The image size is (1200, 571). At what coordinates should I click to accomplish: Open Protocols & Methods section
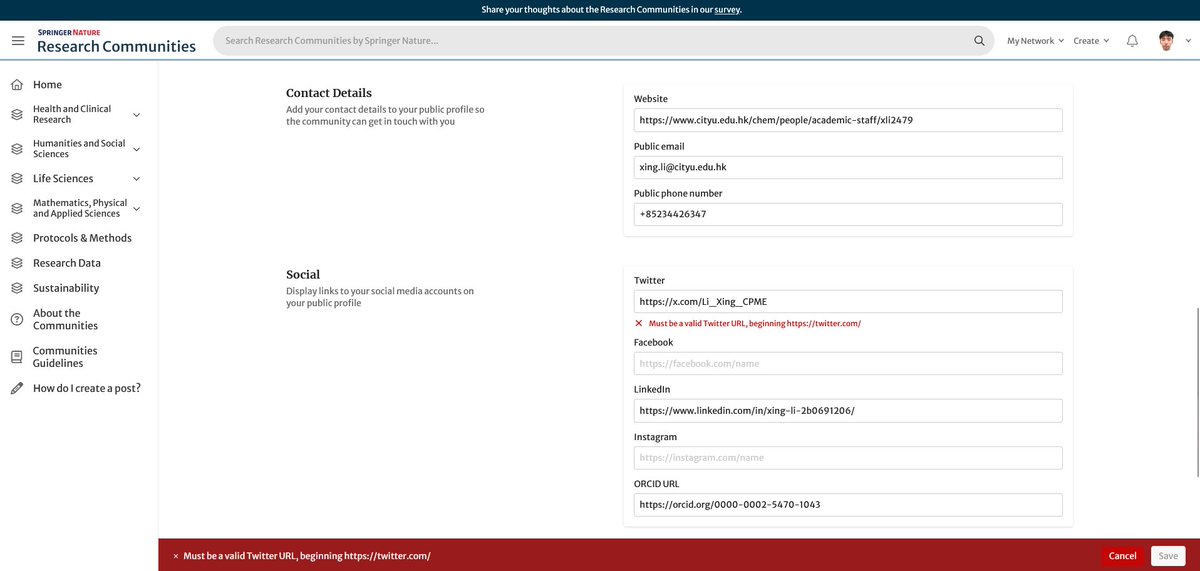click(x=82, y=238)
